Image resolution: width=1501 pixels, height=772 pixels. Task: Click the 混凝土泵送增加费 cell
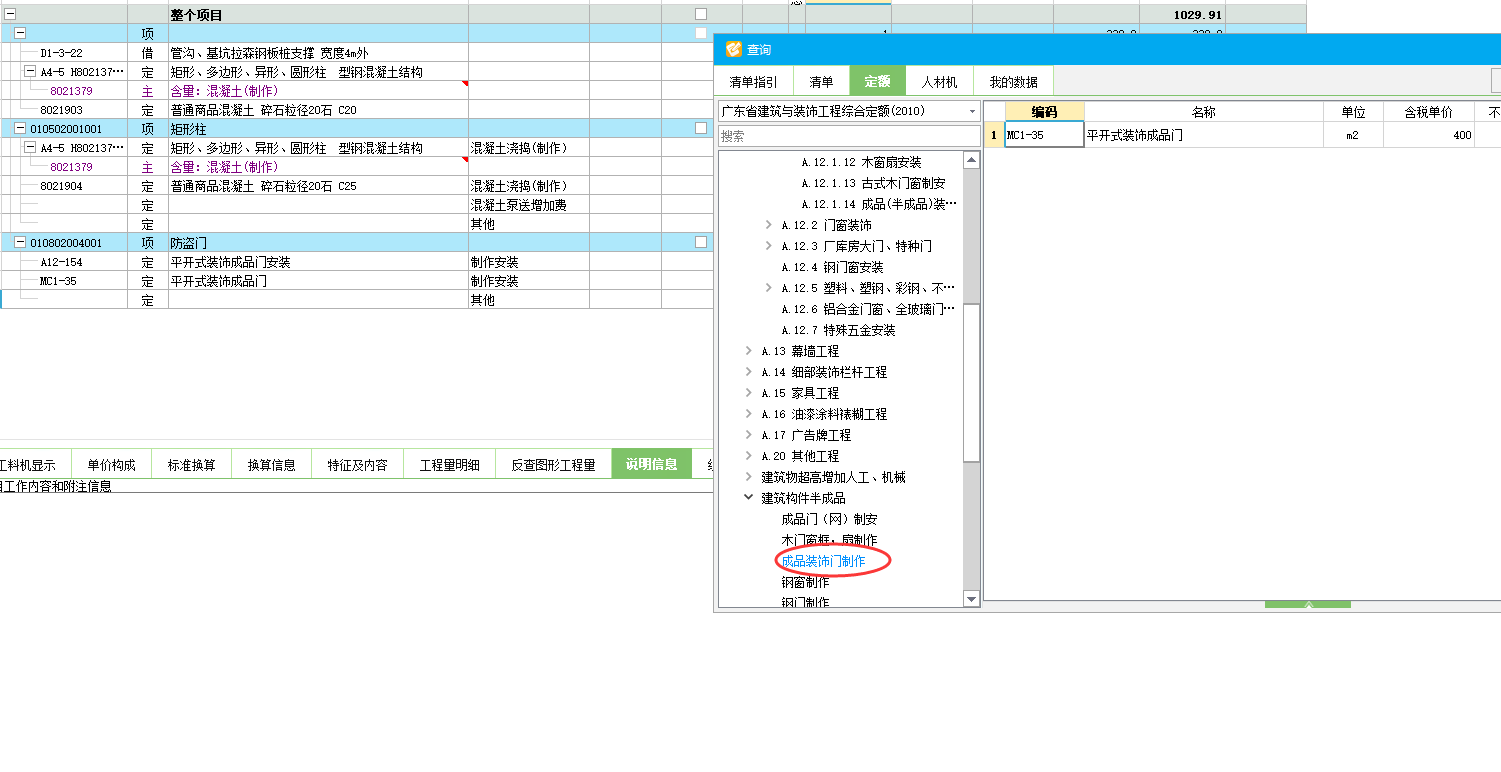pyautogui.click(x=528, y=205)
